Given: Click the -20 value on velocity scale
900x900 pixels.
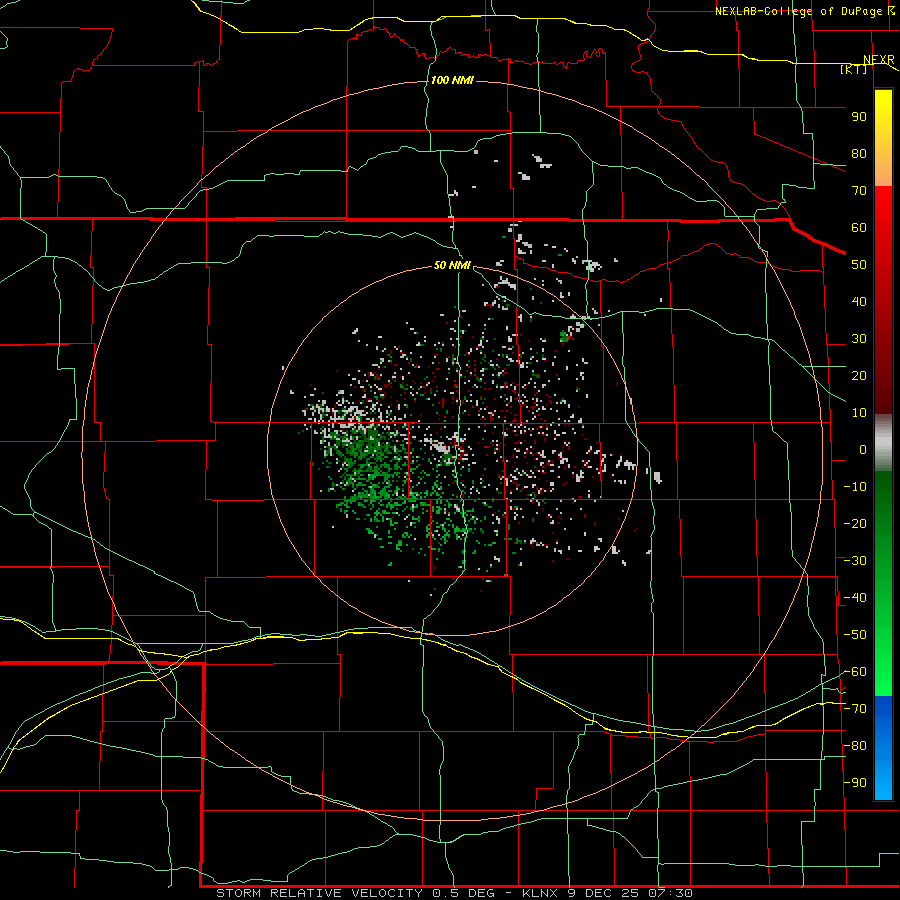Looking at the screenshot, I should 855,523.
